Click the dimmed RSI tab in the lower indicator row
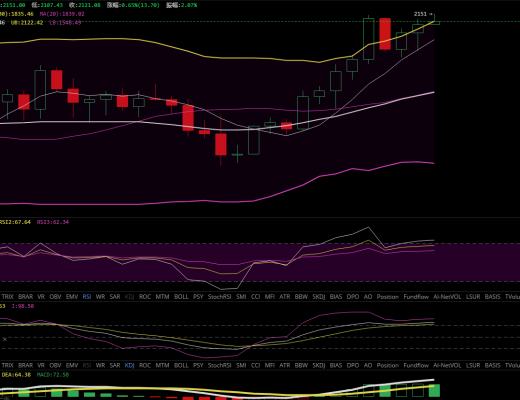 [x=87, y=365]
